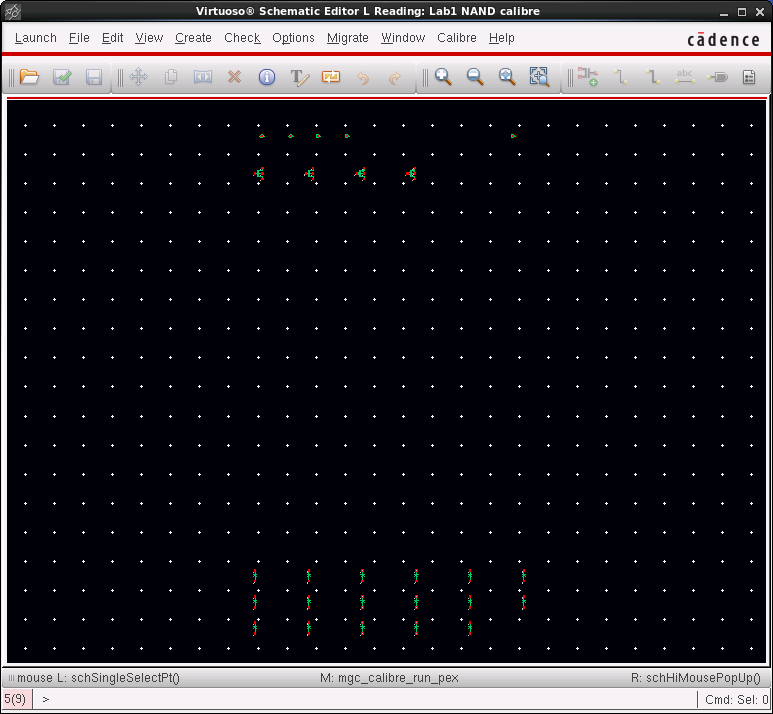Image resolution: width=773 pixels, height=714 pixels.
Task: Maximize the Virtuoso window
Action: pos(742,12)
